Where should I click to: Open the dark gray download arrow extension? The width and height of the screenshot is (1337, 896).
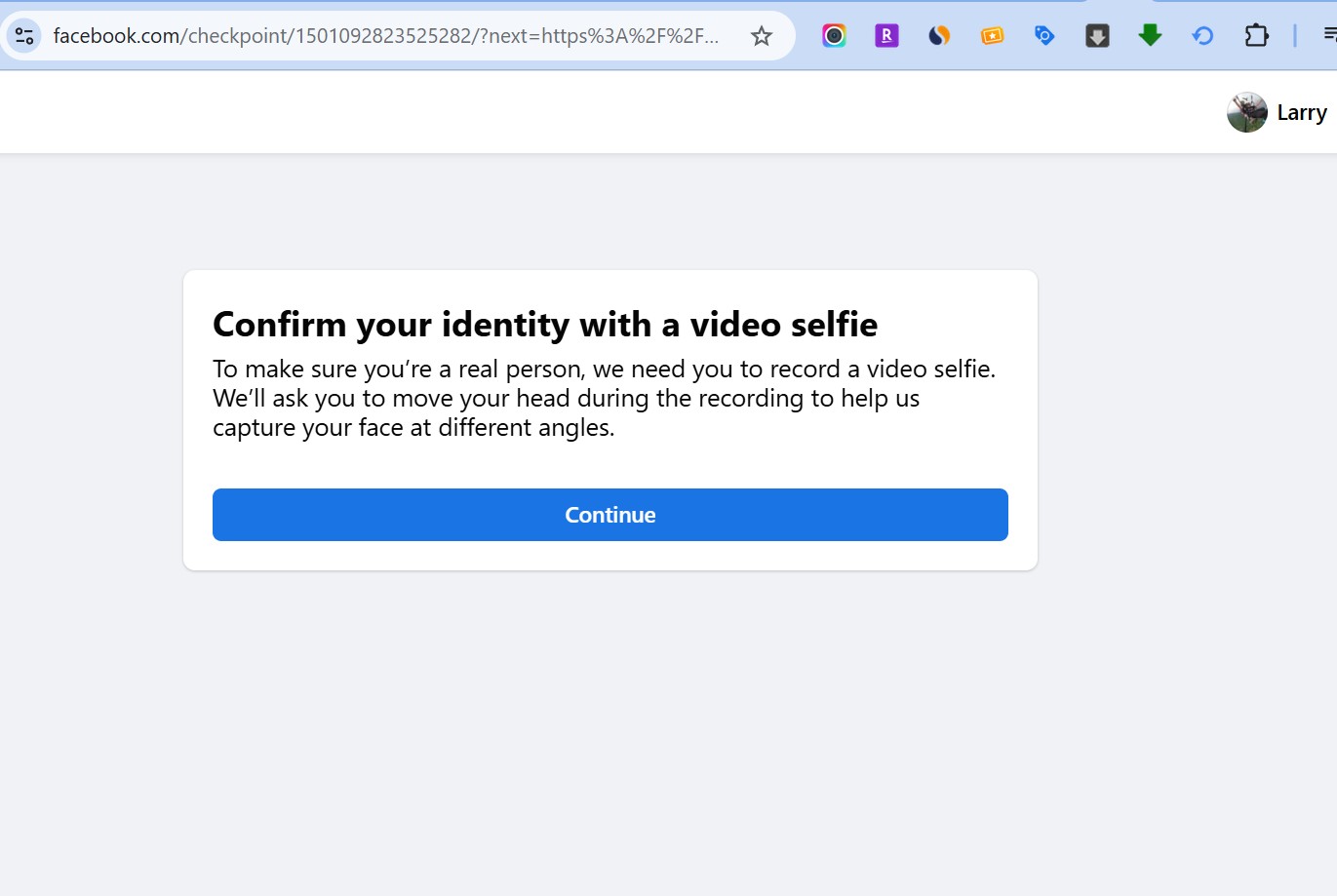pos(1097,36)
